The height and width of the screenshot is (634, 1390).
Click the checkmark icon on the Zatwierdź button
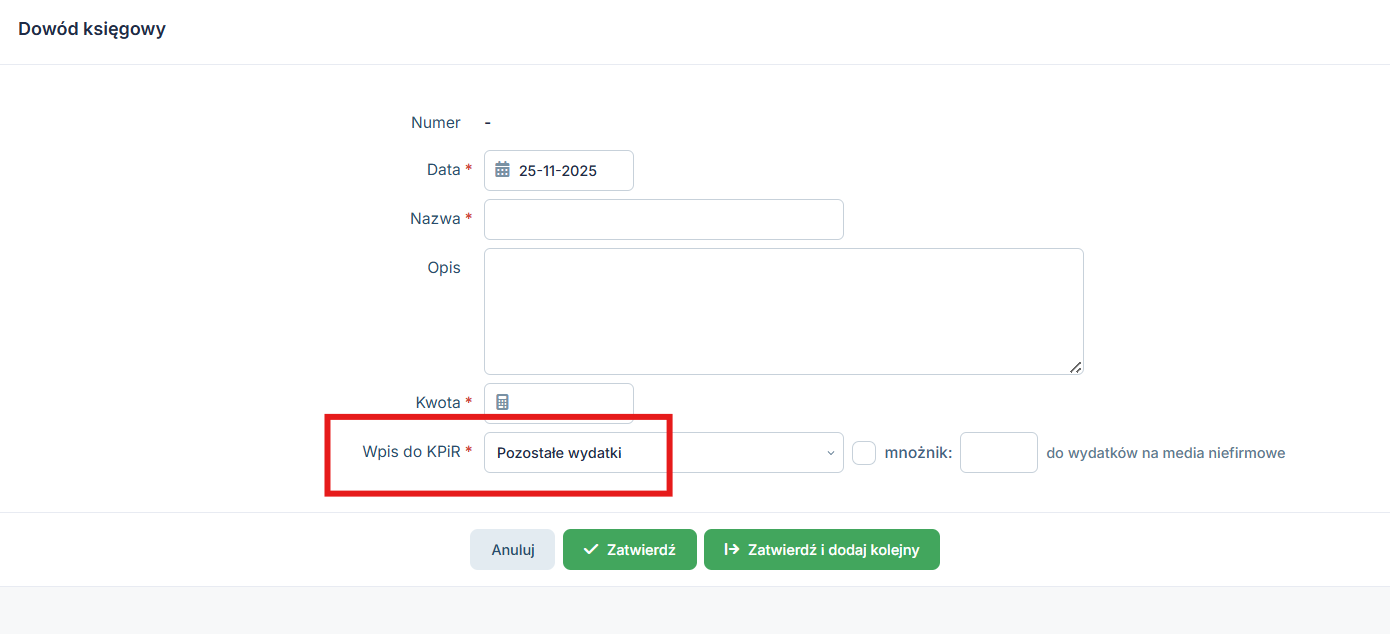tap(591, 550)
